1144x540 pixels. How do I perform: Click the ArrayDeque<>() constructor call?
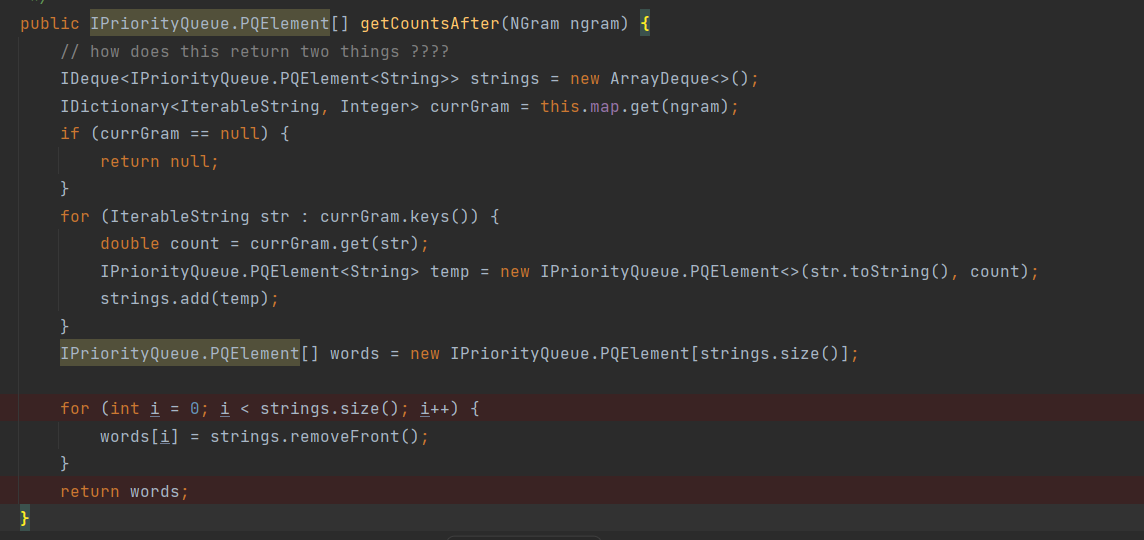(679, 79)
